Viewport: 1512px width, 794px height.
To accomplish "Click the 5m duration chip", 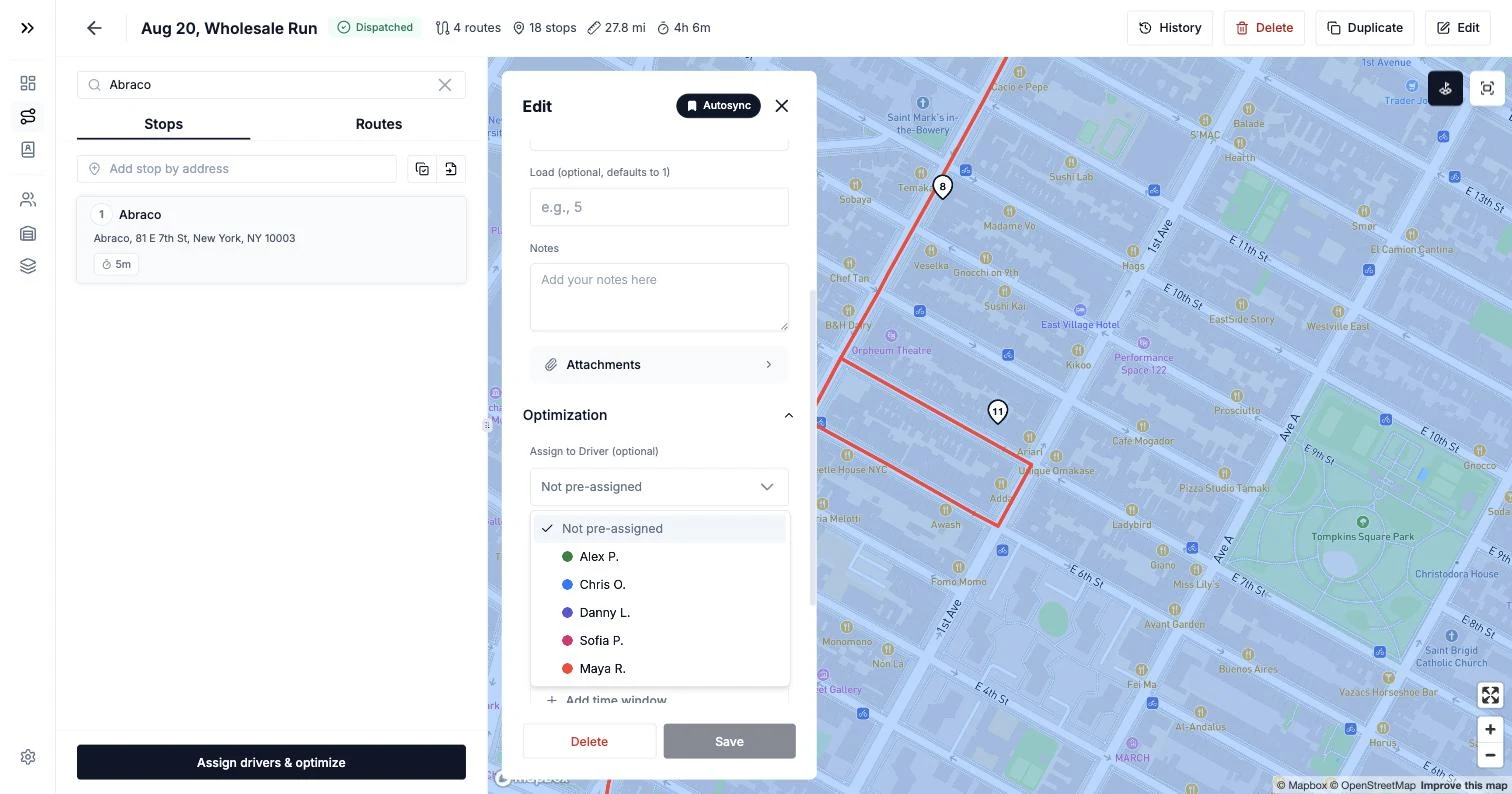I will (116, 265).
